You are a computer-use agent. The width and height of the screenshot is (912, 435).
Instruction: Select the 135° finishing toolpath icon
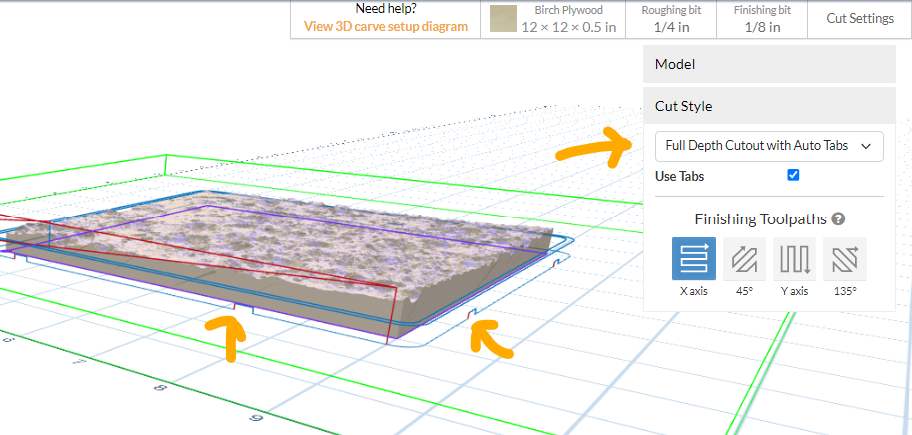pos(845,259)
